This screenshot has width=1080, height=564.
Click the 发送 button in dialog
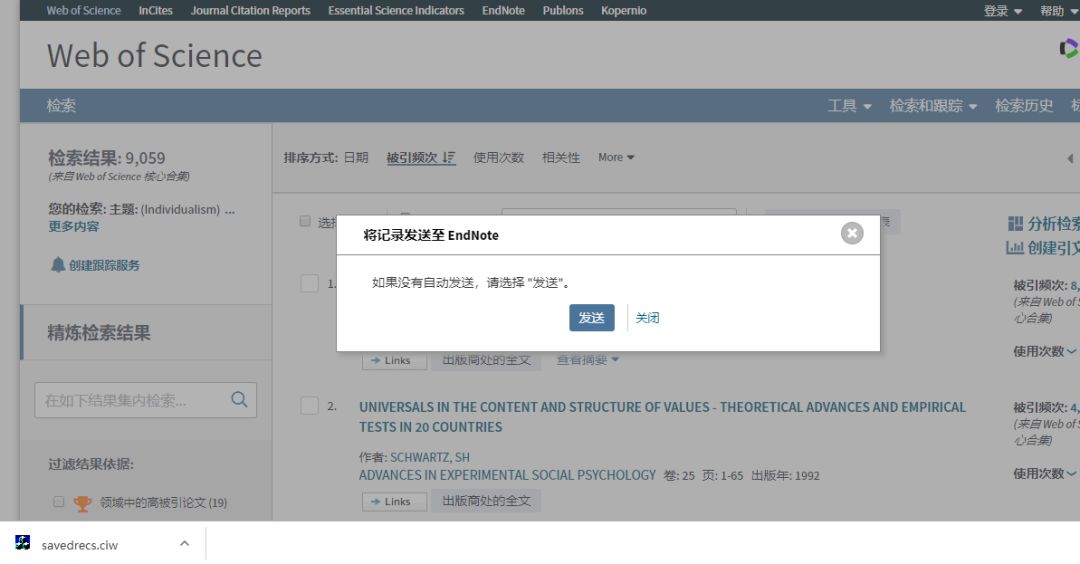point(592,317)
